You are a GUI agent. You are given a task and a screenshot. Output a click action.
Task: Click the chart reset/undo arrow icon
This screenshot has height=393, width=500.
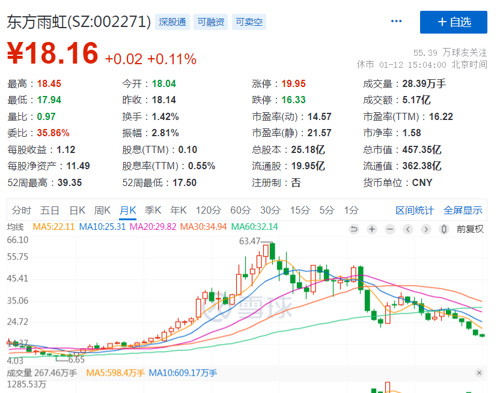(354, 229)
